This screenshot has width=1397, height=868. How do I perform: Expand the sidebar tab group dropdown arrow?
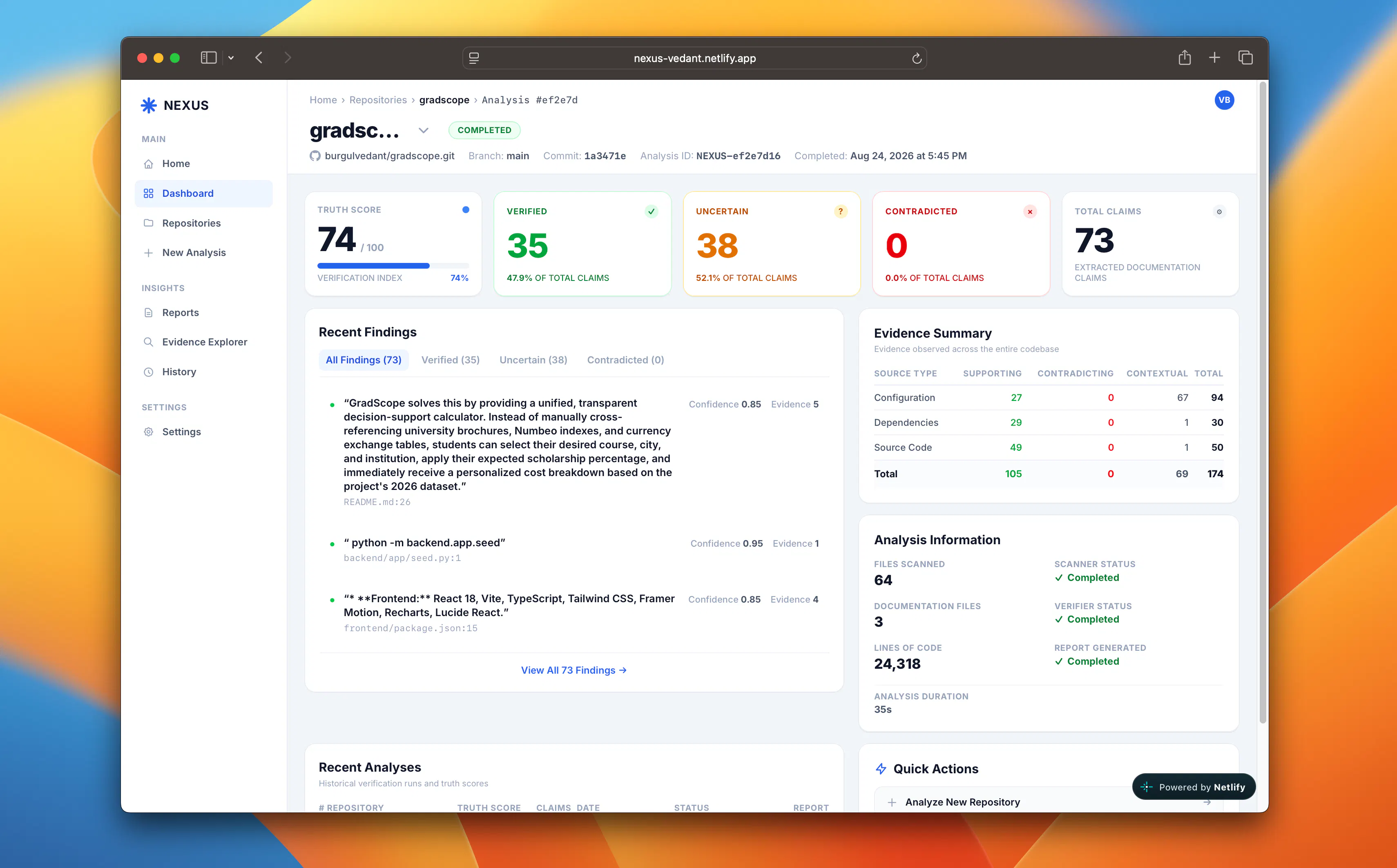tap(231, 58)
